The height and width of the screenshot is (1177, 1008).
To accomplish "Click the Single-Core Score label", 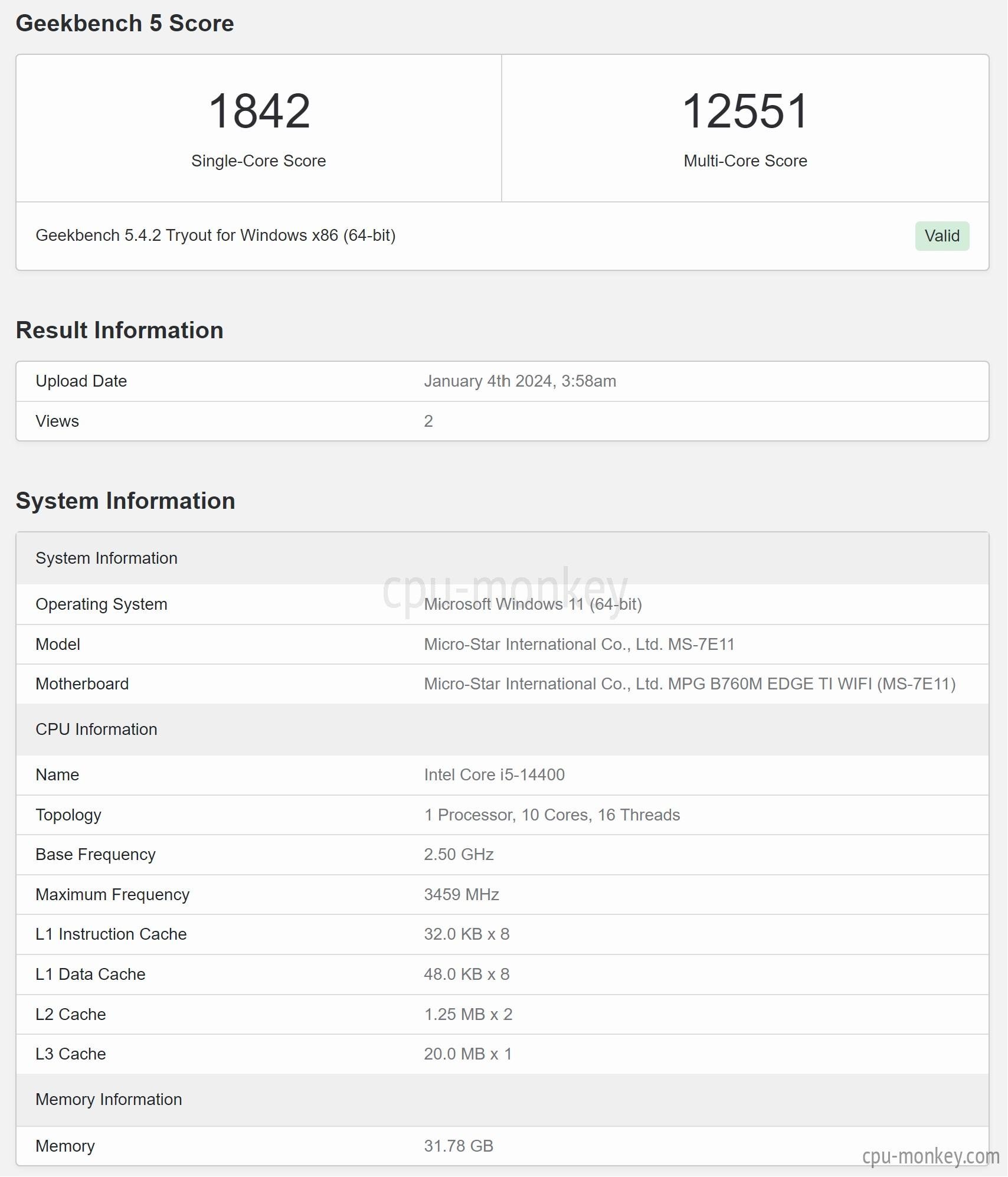I will (258, 161).
